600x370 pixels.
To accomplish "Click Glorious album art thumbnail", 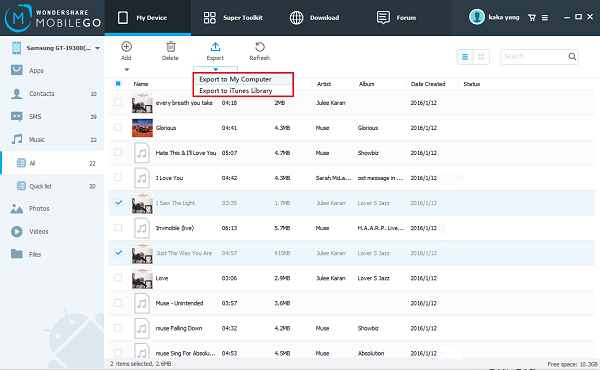I will 142,128.
